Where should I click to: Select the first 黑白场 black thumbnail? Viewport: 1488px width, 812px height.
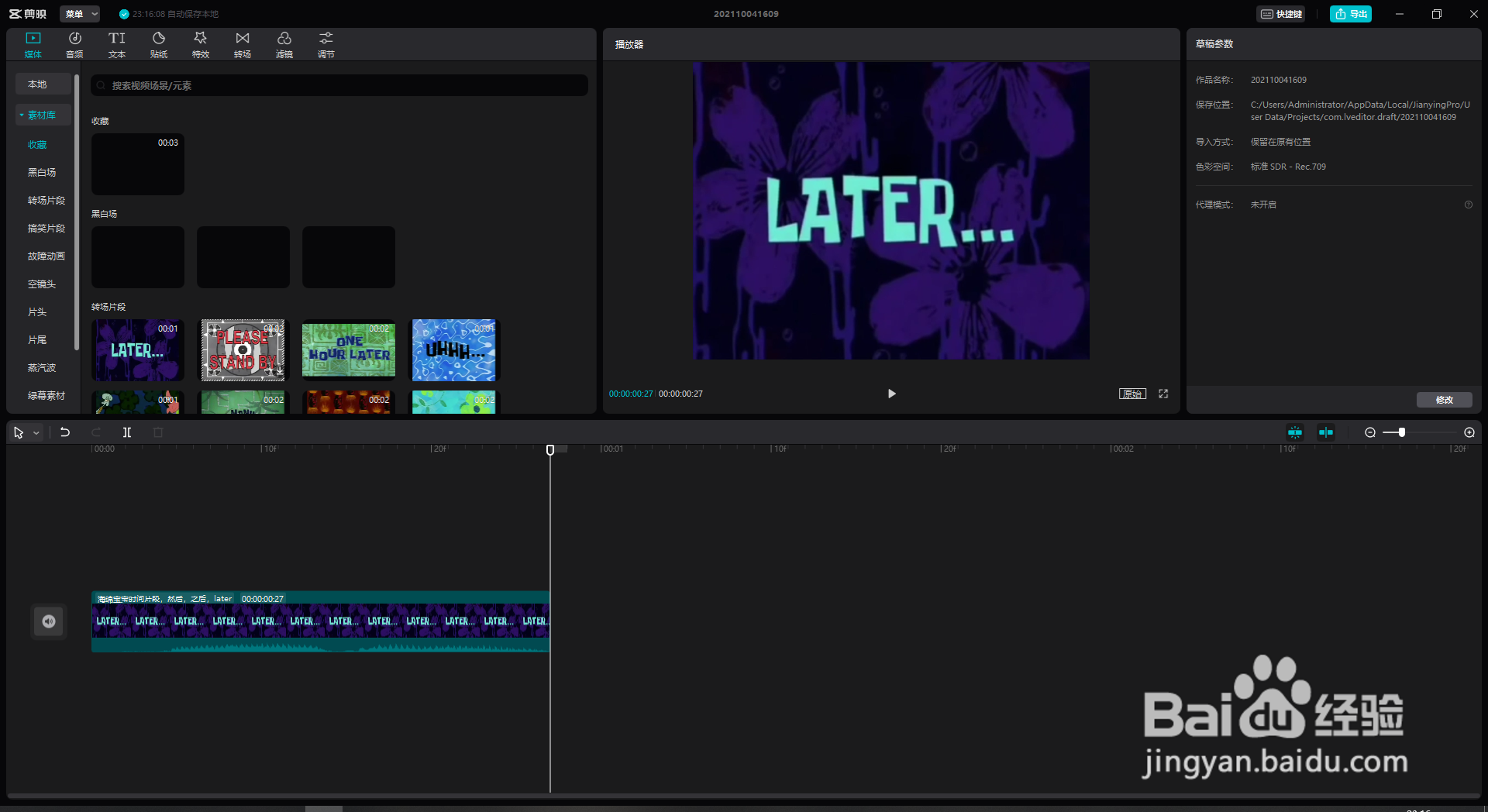pos(138,257)
